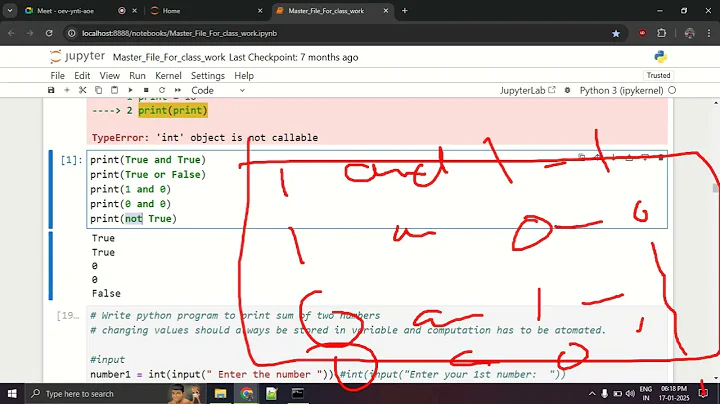The width and height of the screenshot is (720, 404).
Task: Click the output line 'False'
Action: (x=106, y=293)
